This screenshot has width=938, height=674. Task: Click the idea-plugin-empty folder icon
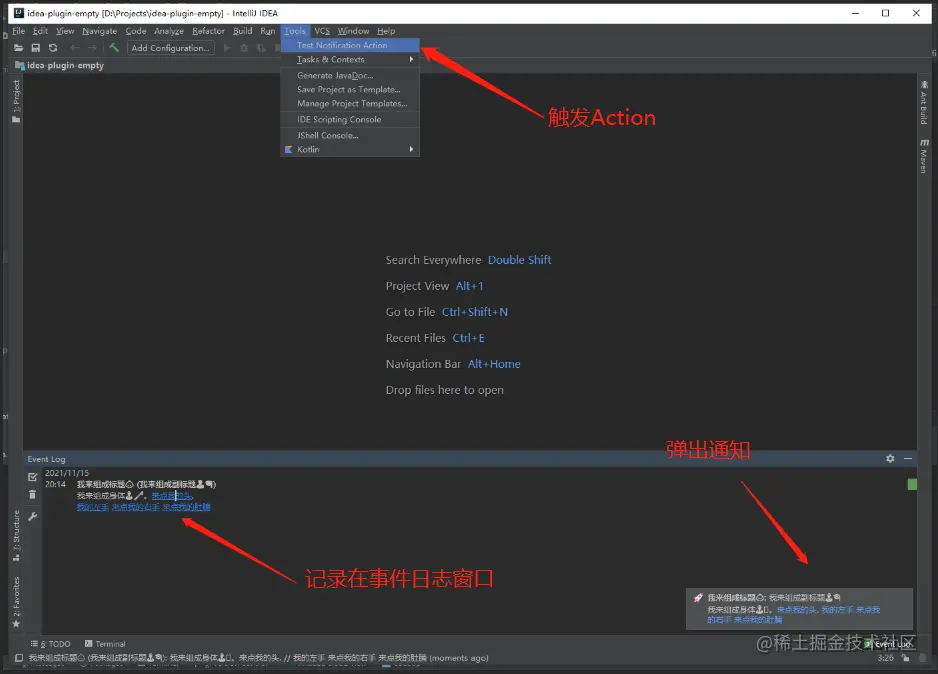pyautogui.click(x=20, y=65)
